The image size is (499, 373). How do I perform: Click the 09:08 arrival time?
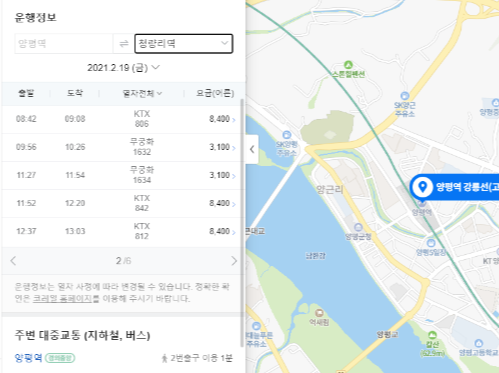point(75,119)
